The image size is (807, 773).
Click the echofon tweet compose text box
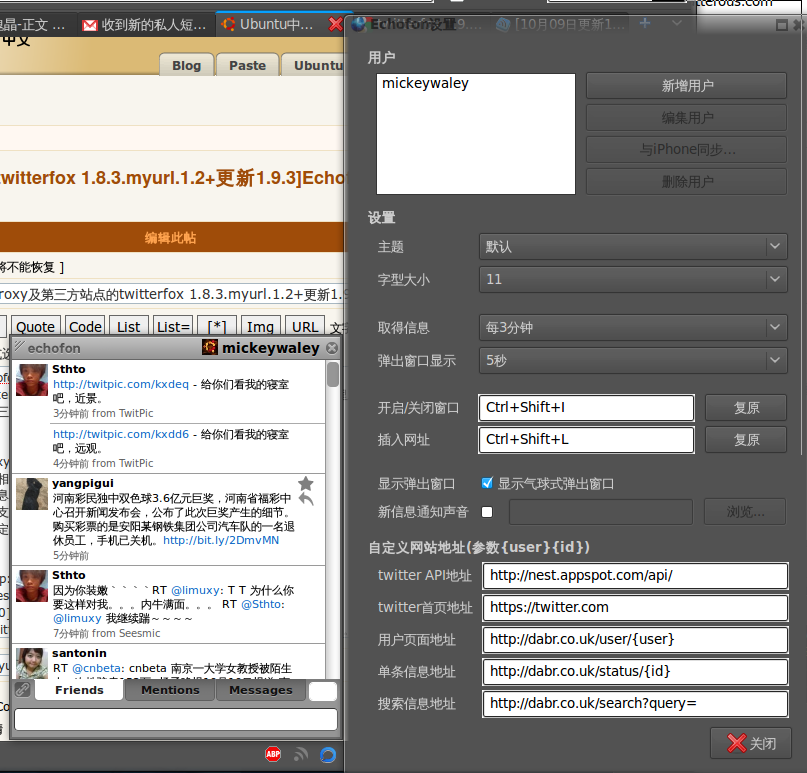pyautogui.click(x=176, y=719)
